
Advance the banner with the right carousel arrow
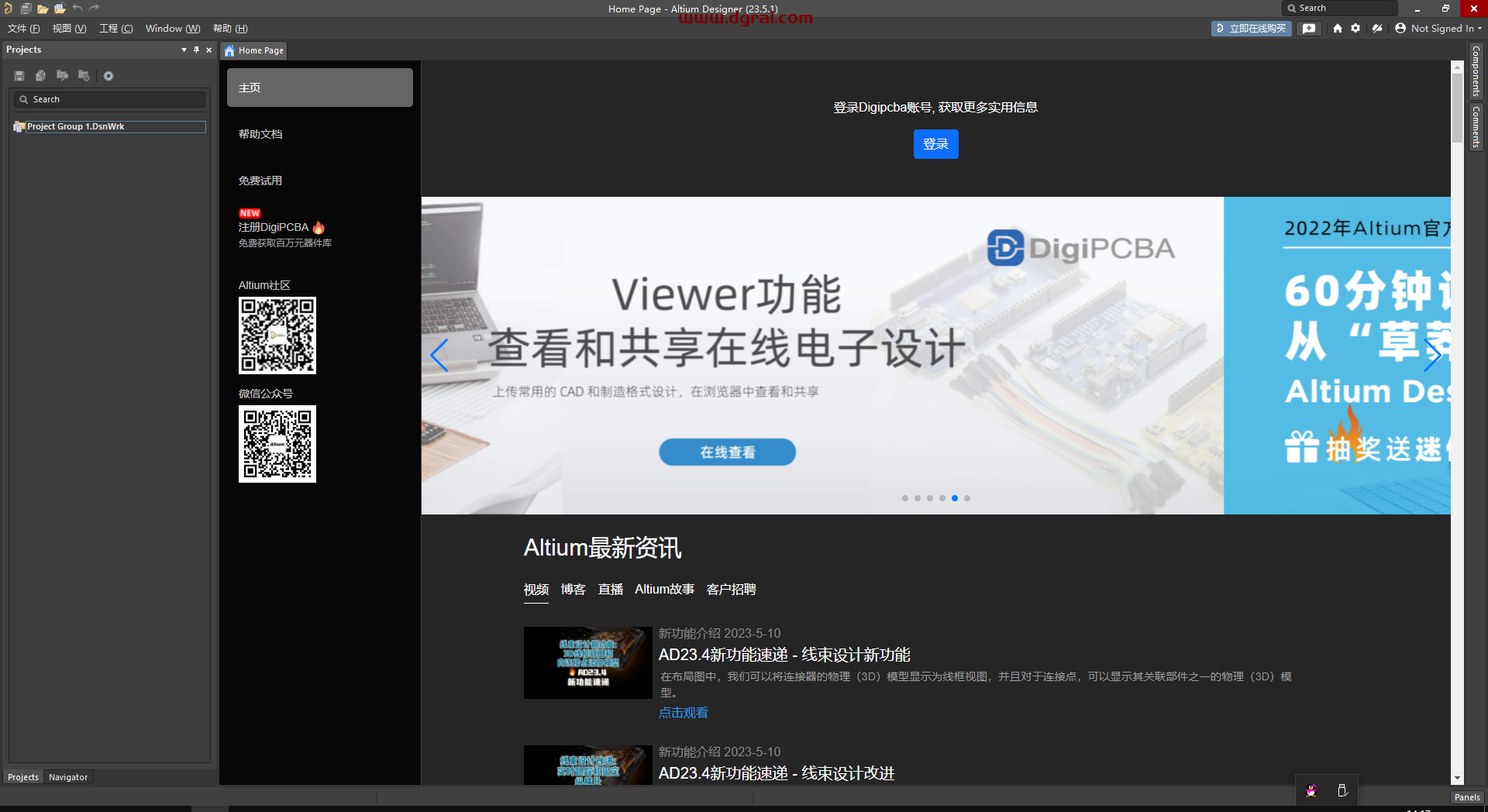(1434, 356)
